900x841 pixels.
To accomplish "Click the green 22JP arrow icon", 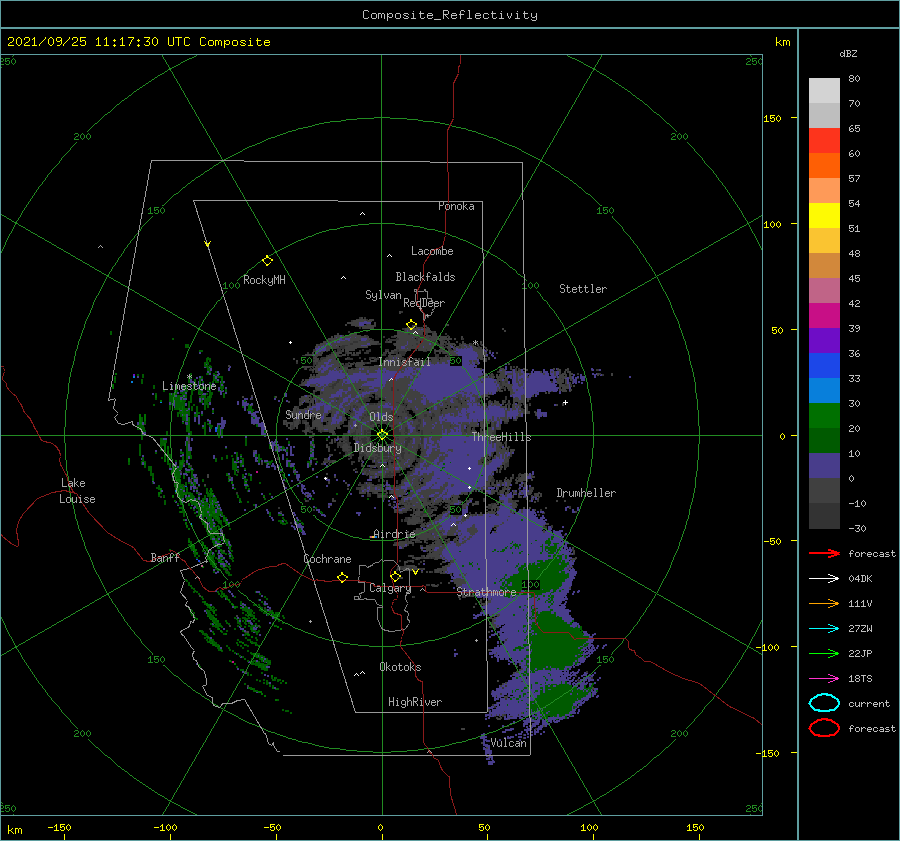I will (x=824, y=653).
